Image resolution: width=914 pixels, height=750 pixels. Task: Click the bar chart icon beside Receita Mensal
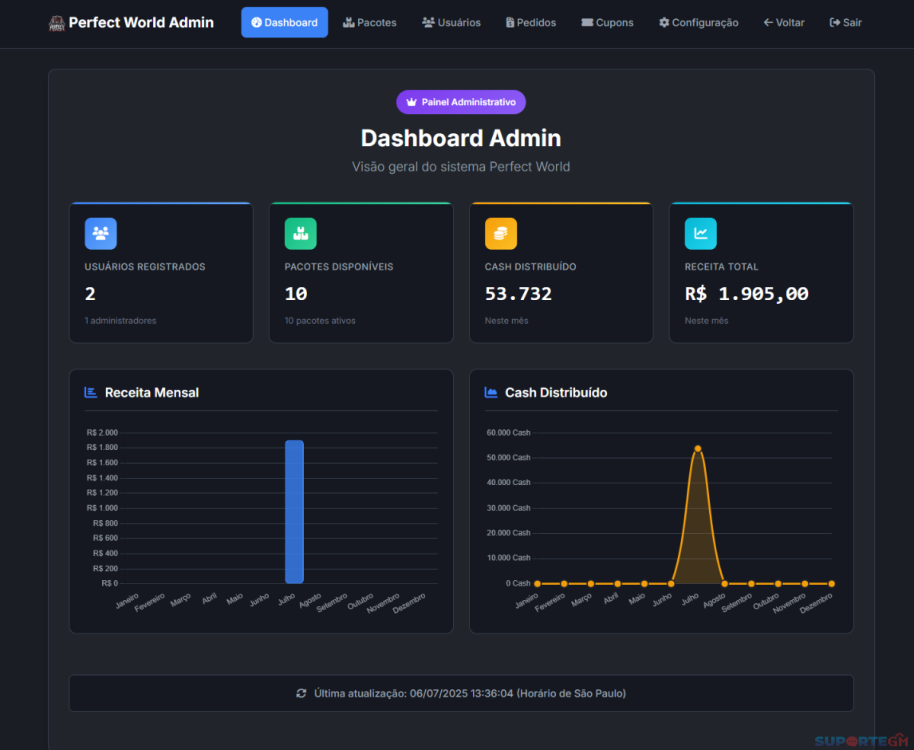tap(91, 393)
